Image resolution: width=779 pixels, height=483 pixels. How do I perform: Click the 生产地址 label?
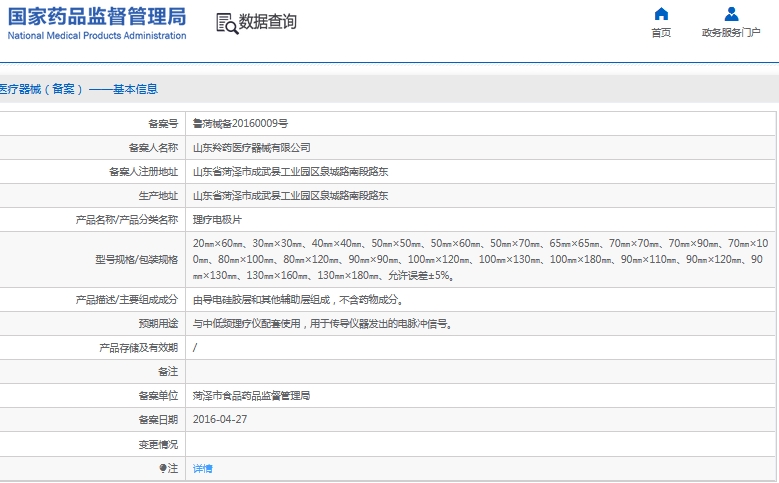point(158,196)
